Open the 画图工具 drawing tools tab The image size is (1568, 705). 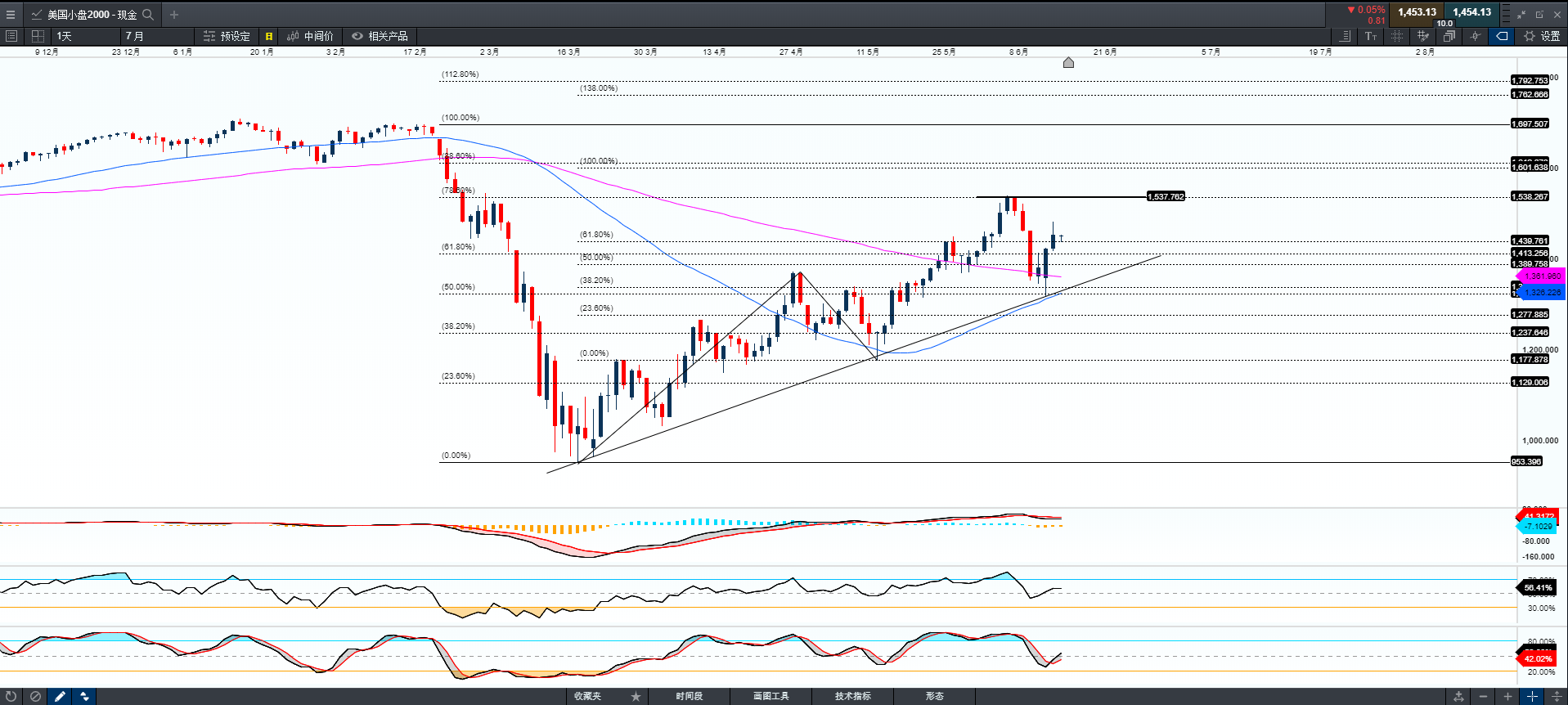(x=771, y=697)
